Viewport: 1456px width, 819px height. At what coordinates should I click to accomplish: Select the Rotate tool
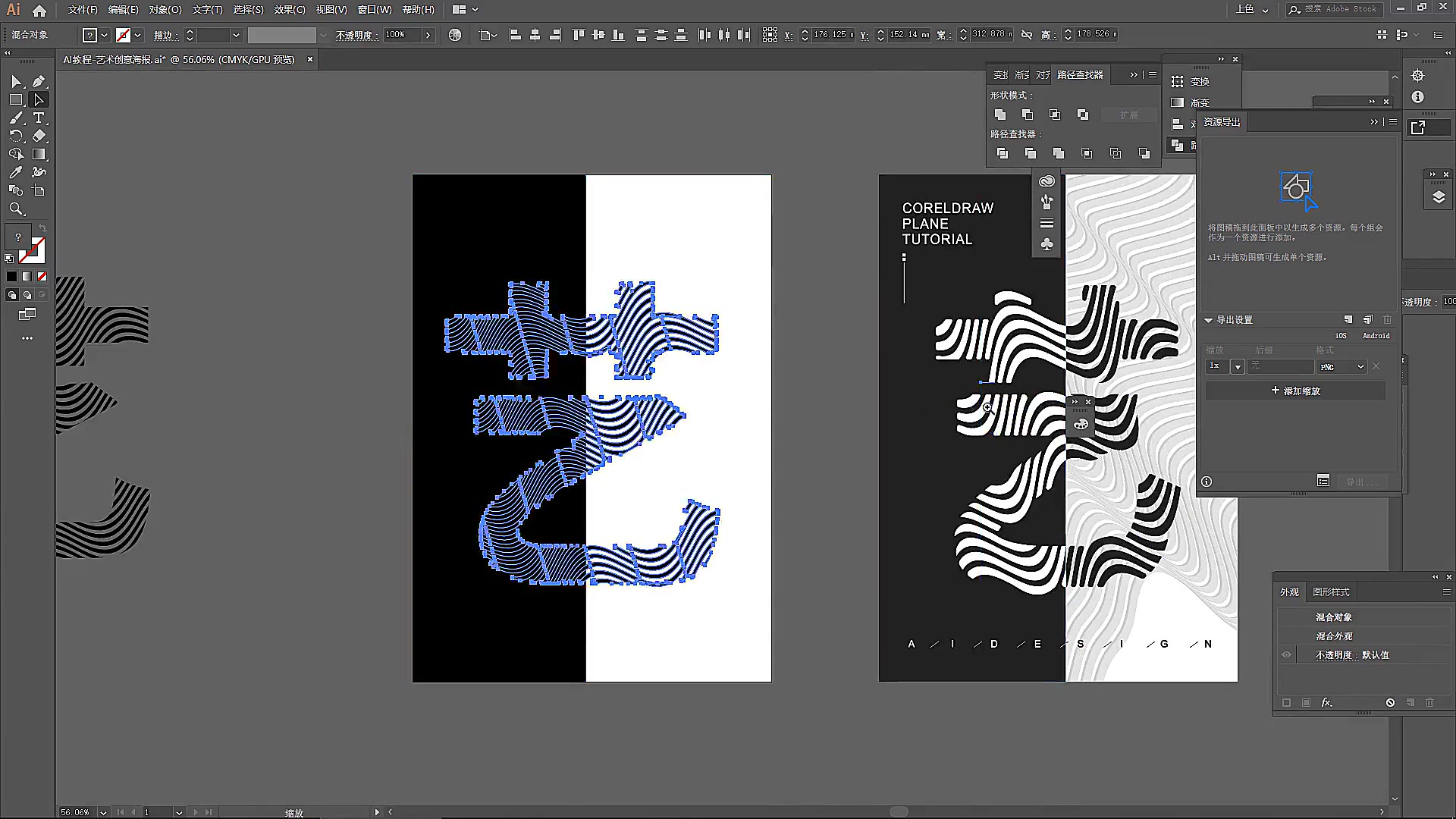point(16,136)
